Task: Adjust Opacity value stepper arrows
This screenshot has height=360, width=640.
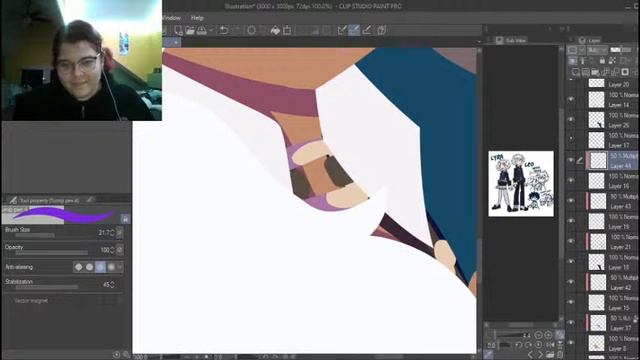Action: 112,250
